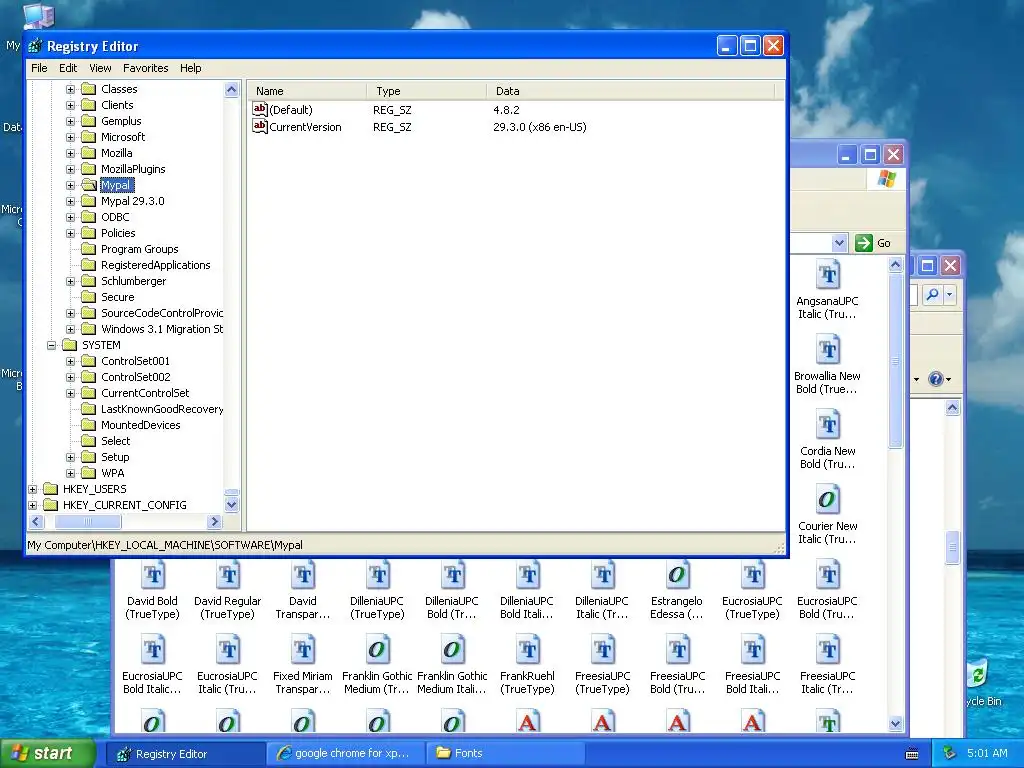Expand the CurrentControlSet key
1024x768 pixels.
(71, 393)
